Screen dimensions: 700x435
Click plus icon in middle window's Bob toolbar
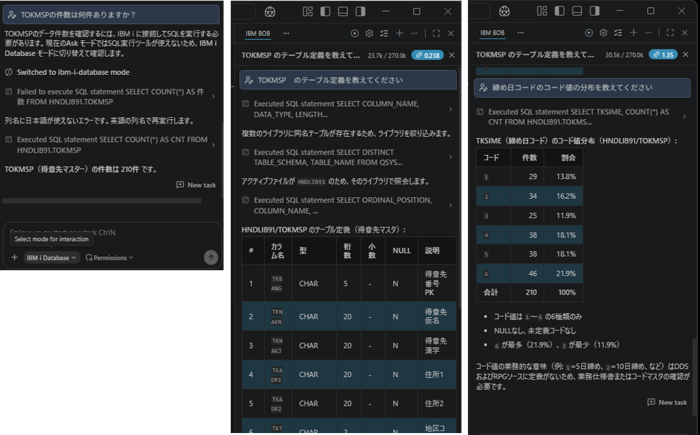(400, 33)
